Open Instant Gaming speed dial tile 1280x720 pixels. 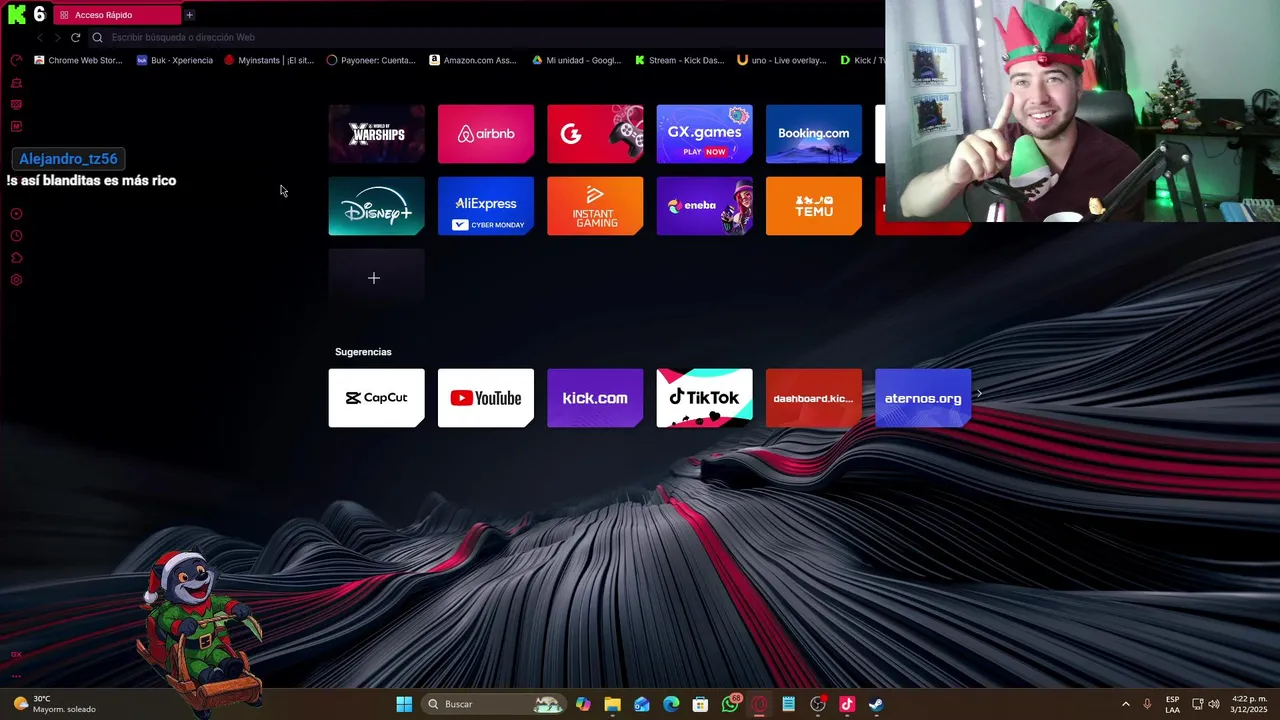[595, 206]
